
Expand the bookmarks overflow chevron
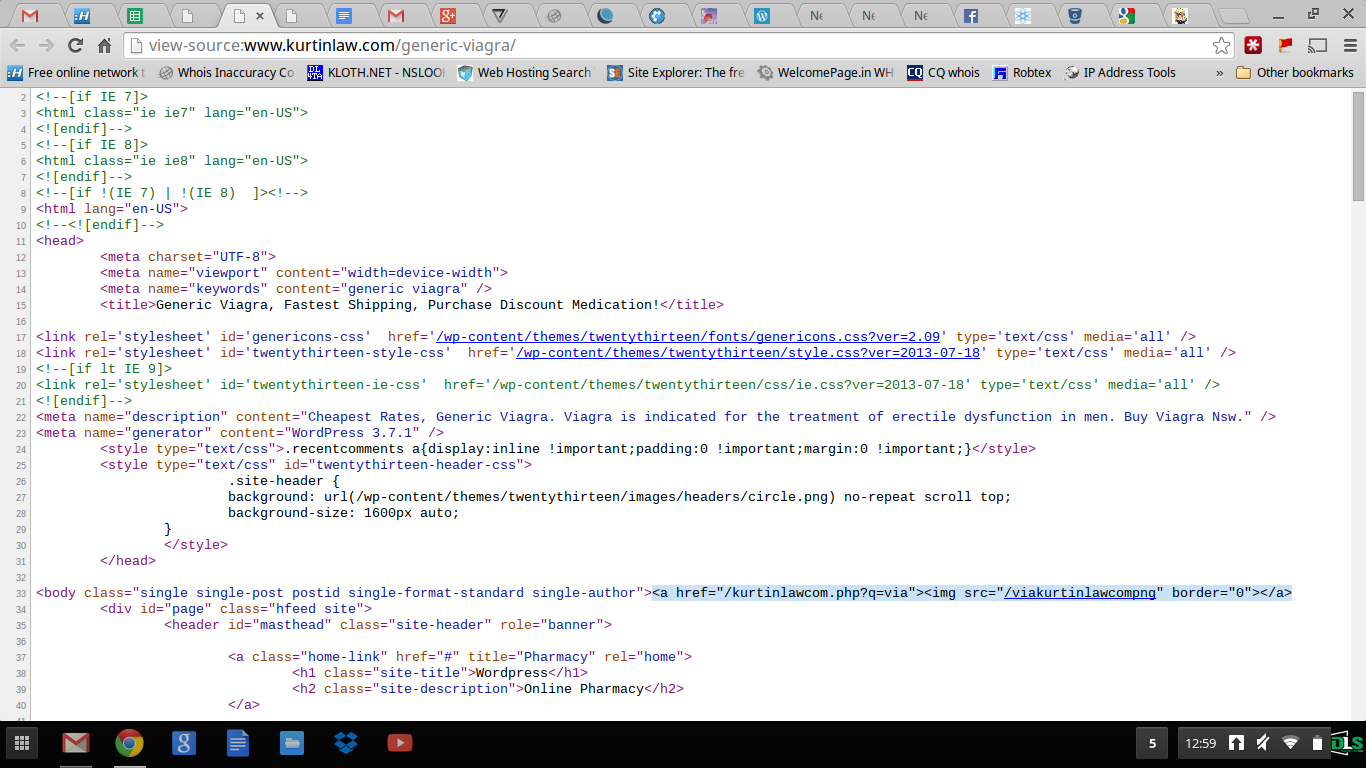point(1219,72)
